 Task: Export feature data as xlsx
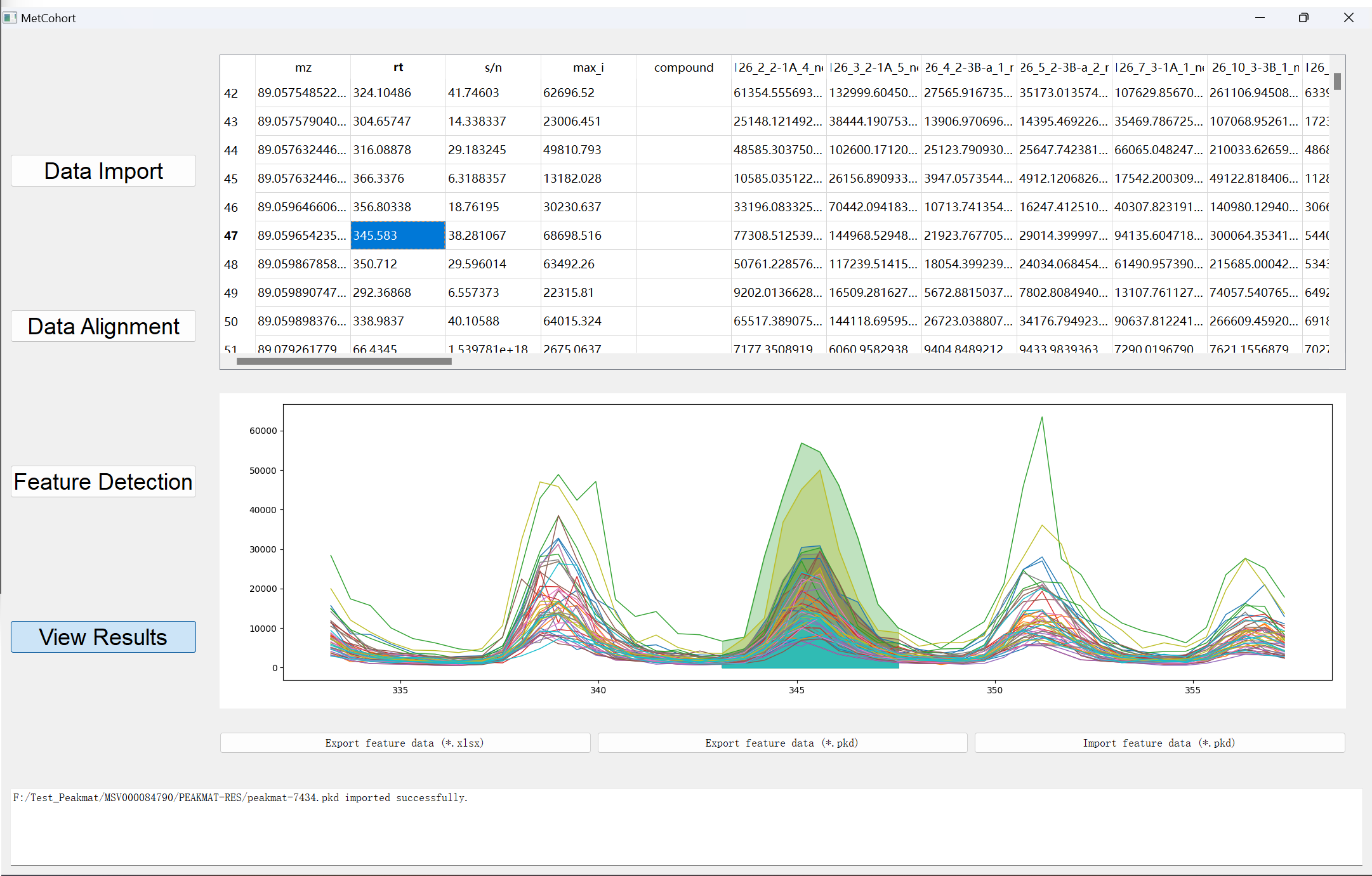pos(405,743)
